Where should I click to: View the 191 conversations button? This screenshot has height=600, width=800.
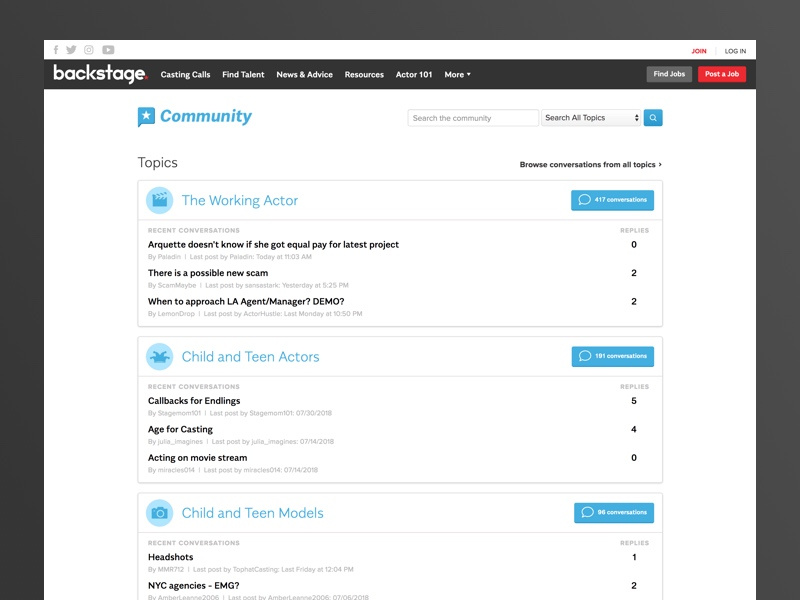(x=613, y=356)
